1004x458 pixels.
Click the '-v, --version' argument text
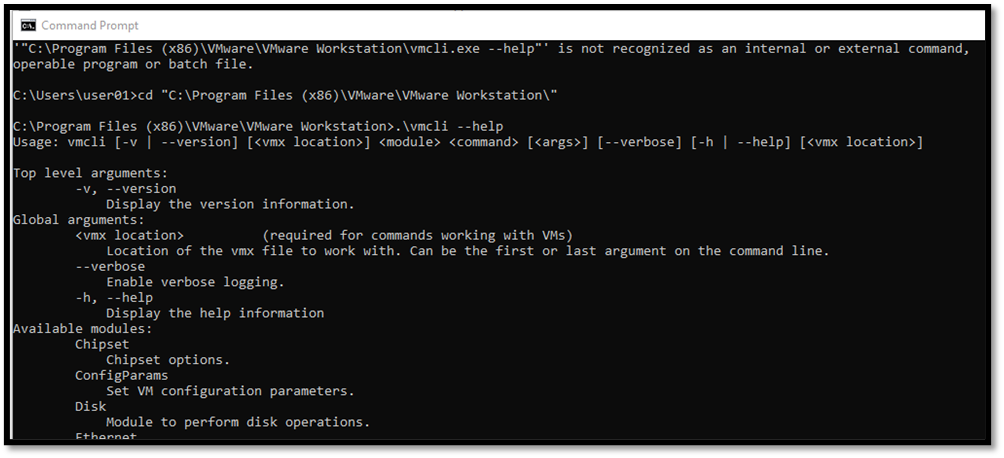pos(125,188)
